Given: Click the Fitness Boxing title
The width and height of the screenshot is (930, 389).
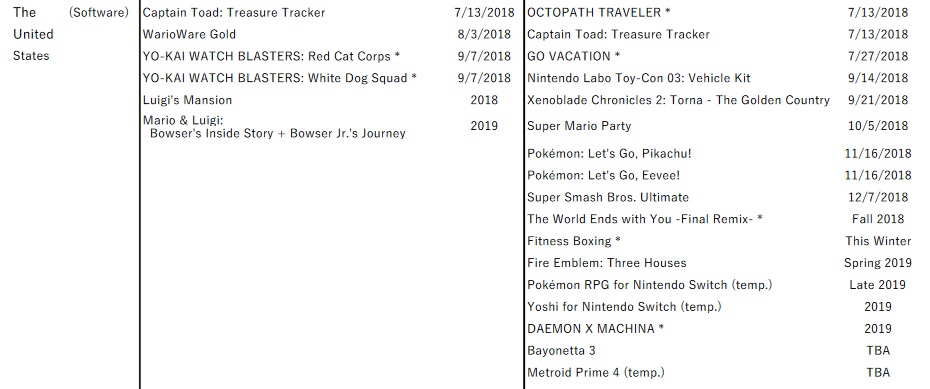Looking at the screenshot, I should pos(574,241).
